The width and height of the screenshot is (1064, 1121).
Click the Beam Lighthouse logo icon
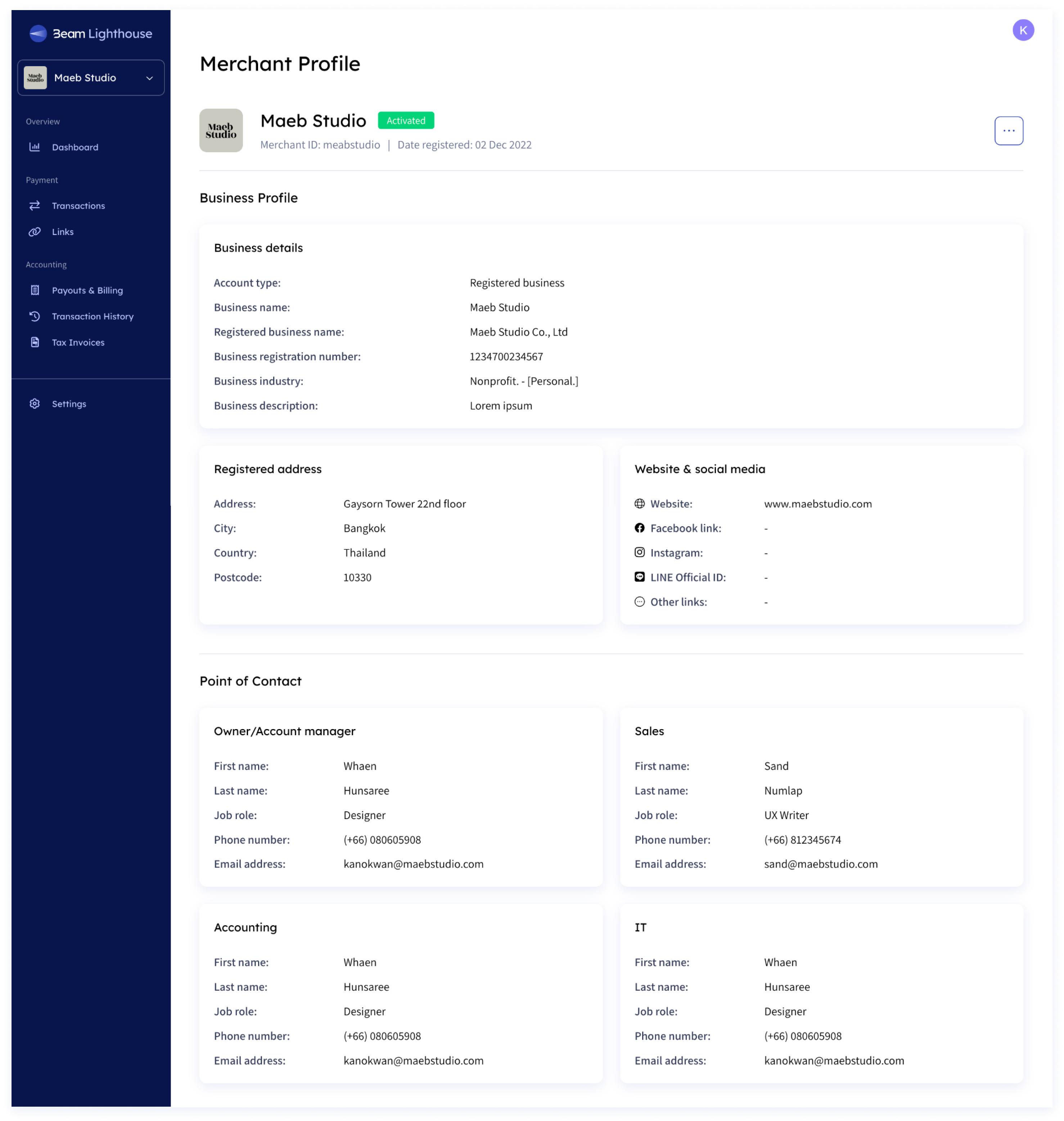(x=38, y=33)
